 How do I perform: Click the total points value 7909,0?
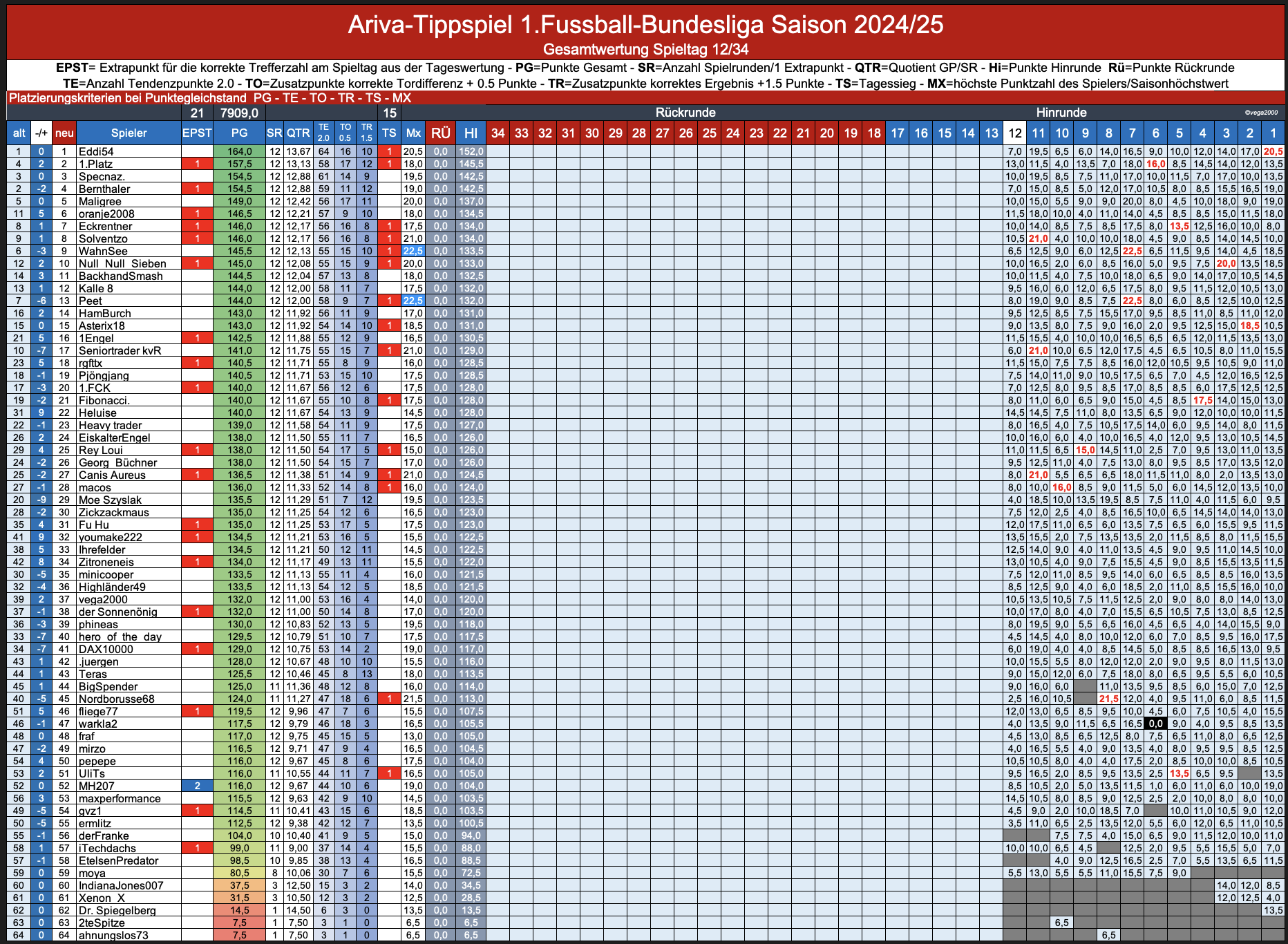(x=239, y=113)
